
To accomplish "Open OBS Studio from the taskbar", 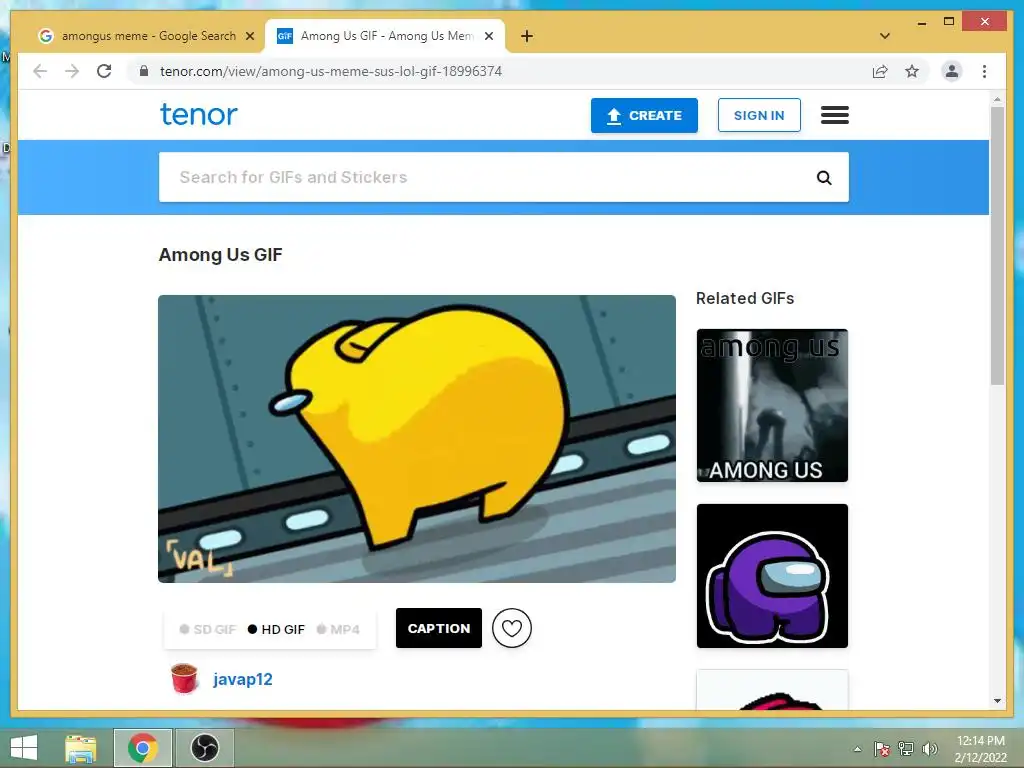I will [x=204, y=748].
